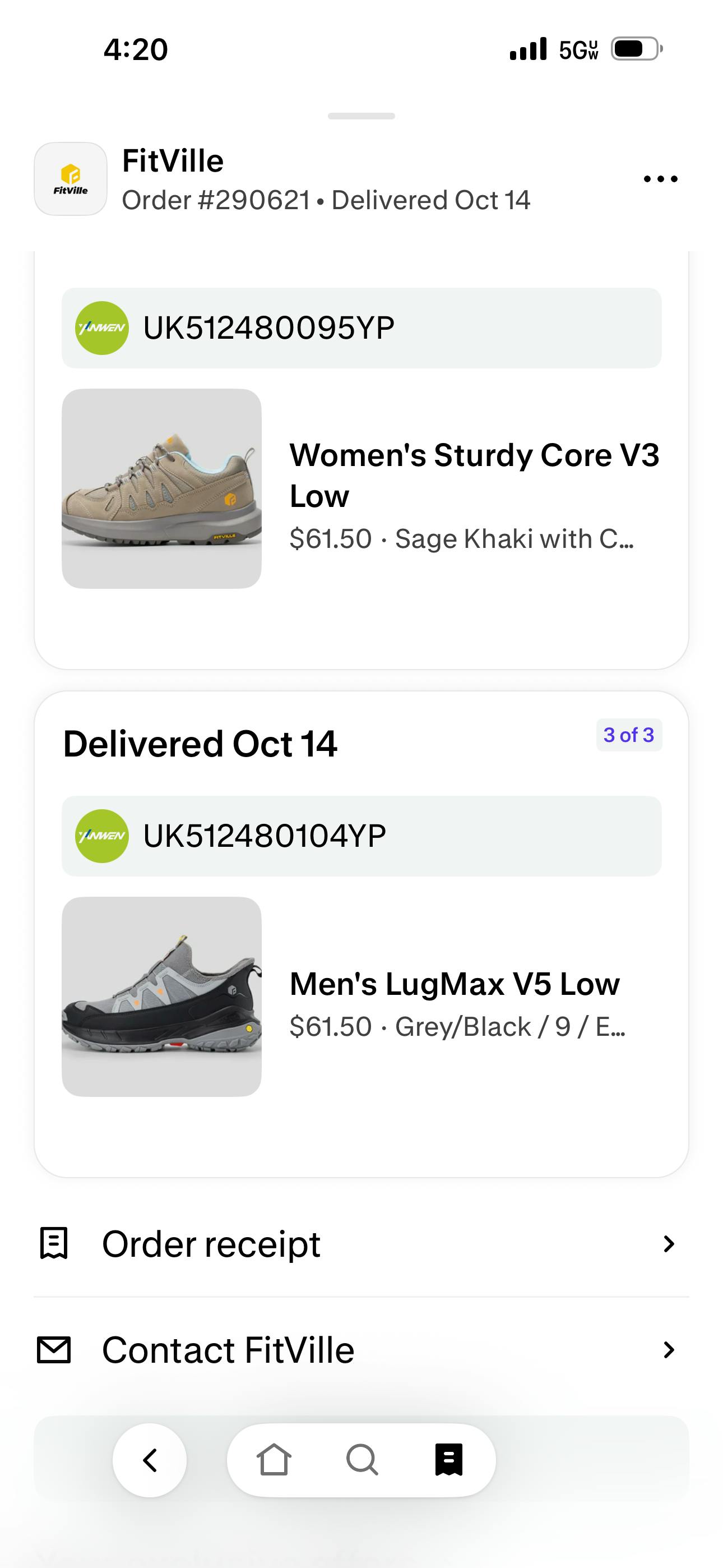Open the Women's Sturdy Core V3 Low title

tap(474, 476)
